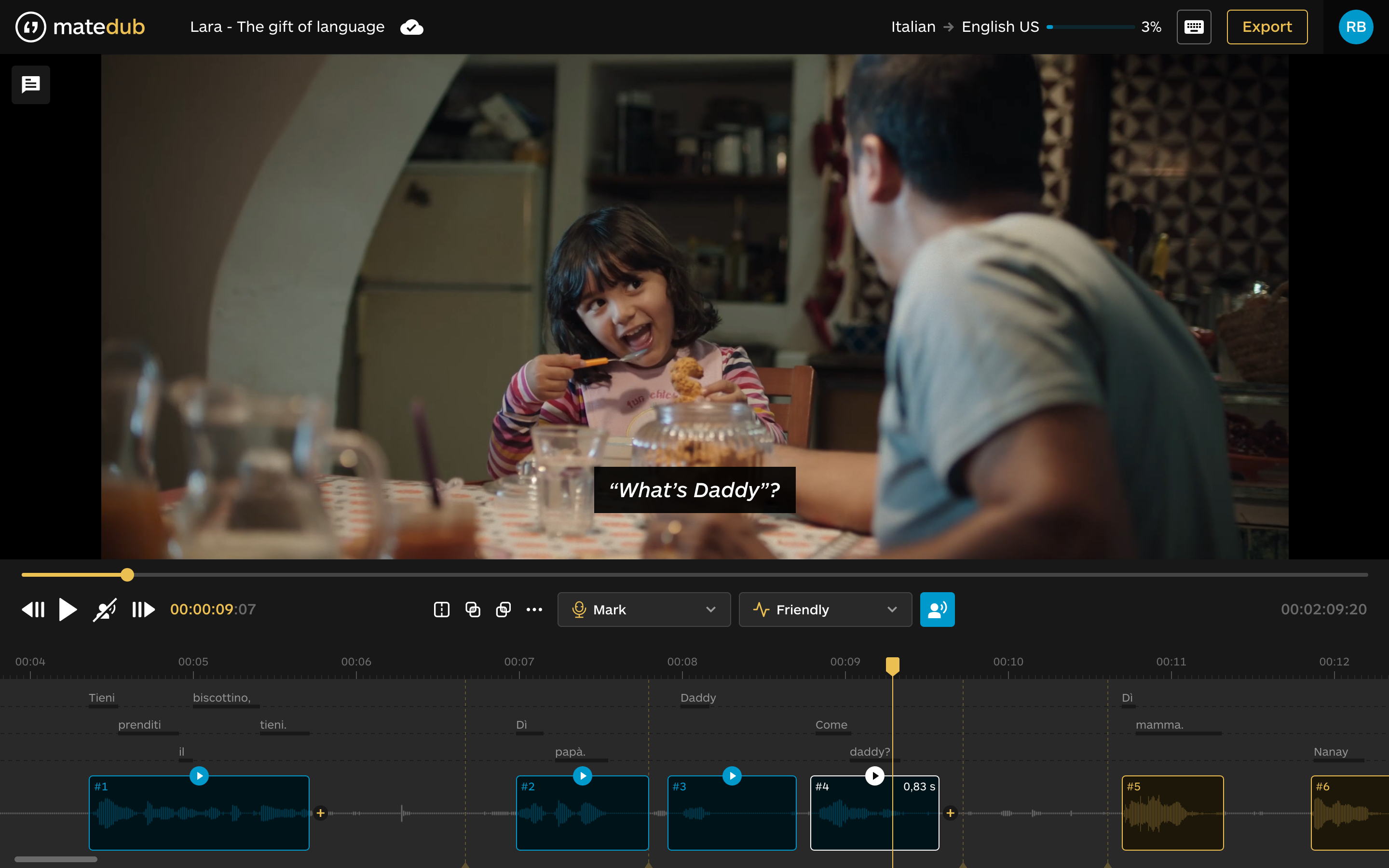Click the cloud saved status icon
Screen dimensions: 1389x868
[411, 27]
